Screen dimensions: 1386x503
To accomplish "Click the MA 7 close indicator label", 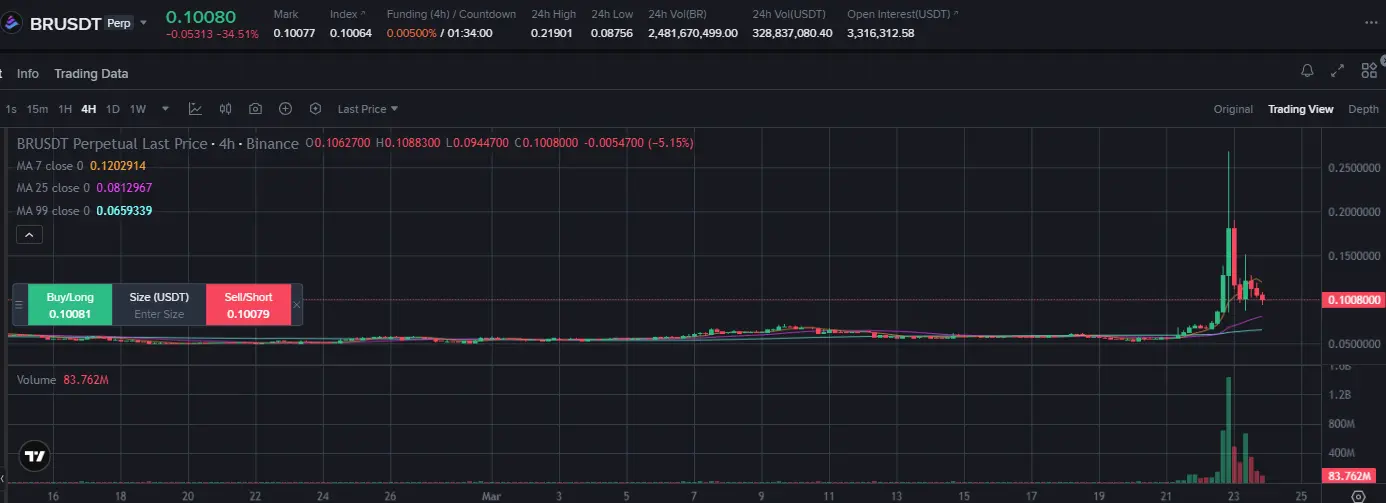I will click(50, 166).
